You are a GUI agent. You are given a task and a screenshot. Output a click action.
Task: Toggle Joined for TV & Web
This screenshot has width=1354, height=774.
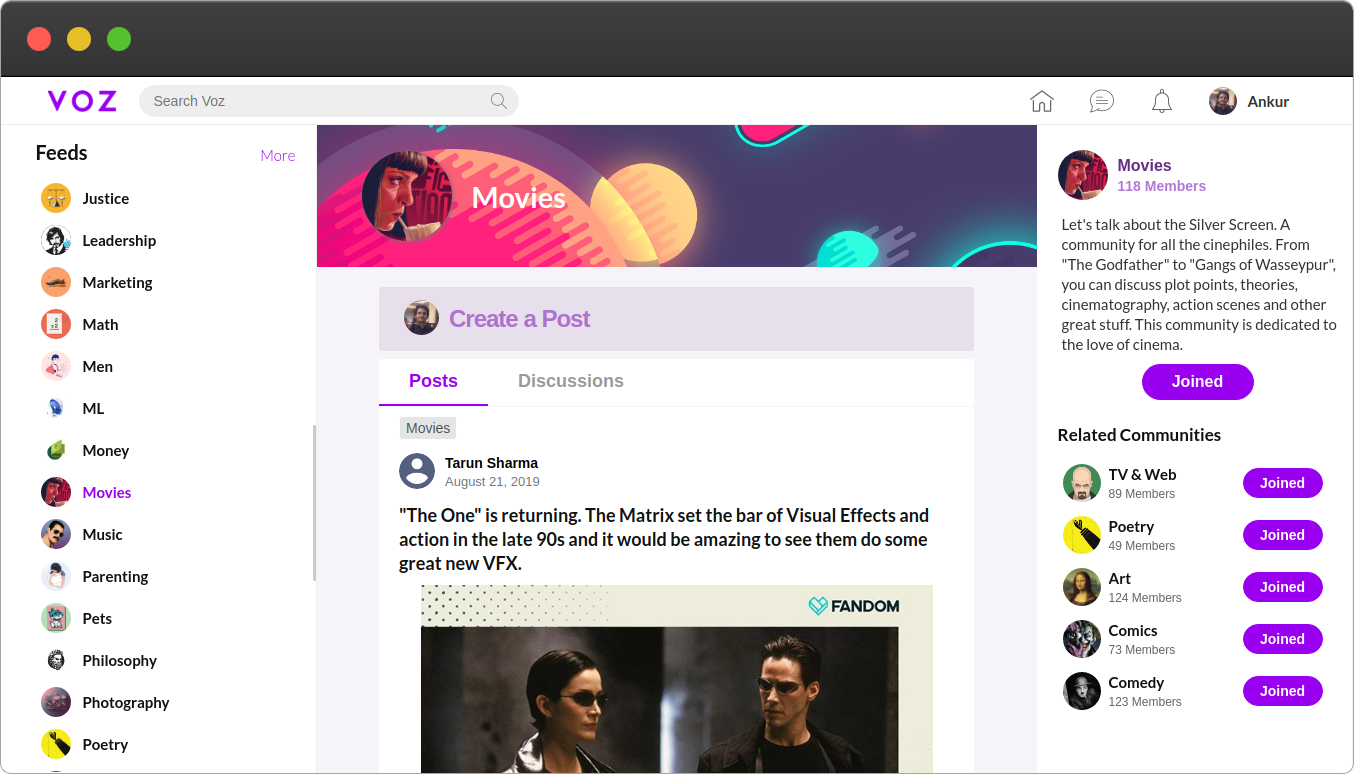[1283, 483]
